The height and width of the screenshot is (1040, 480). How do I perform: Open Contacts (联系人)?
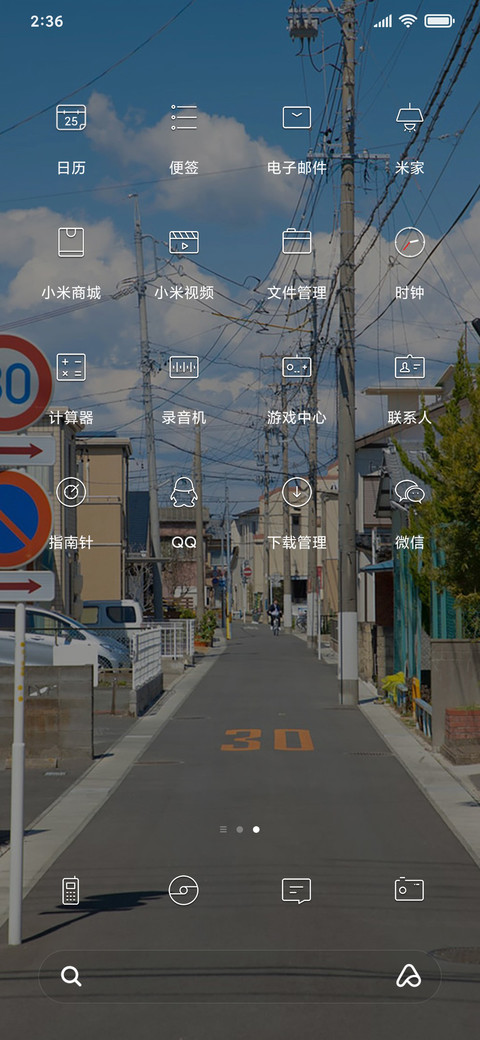pos(410,367)
